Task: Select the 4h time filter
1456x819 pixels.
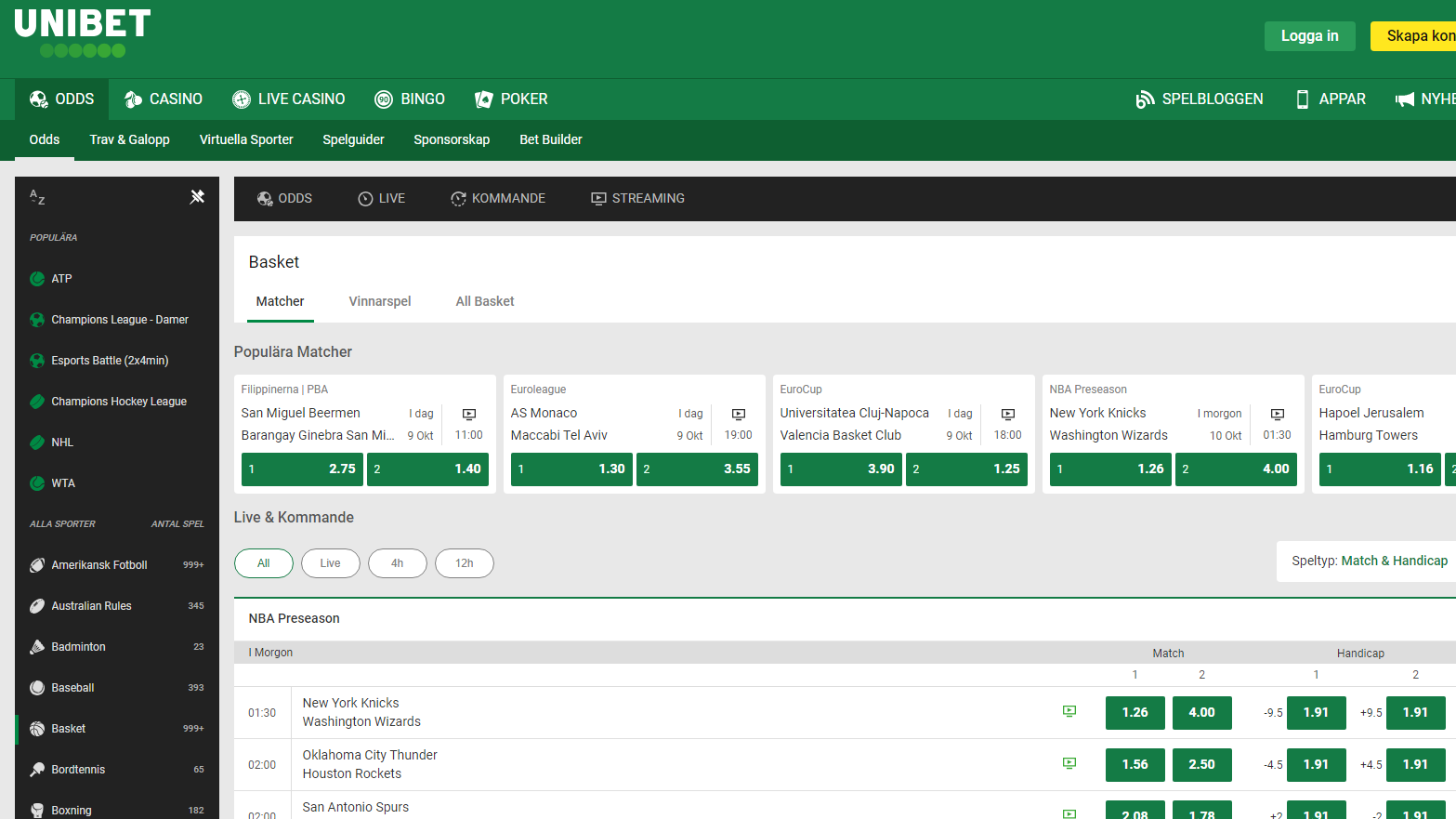Action: (x=398, y=562)
